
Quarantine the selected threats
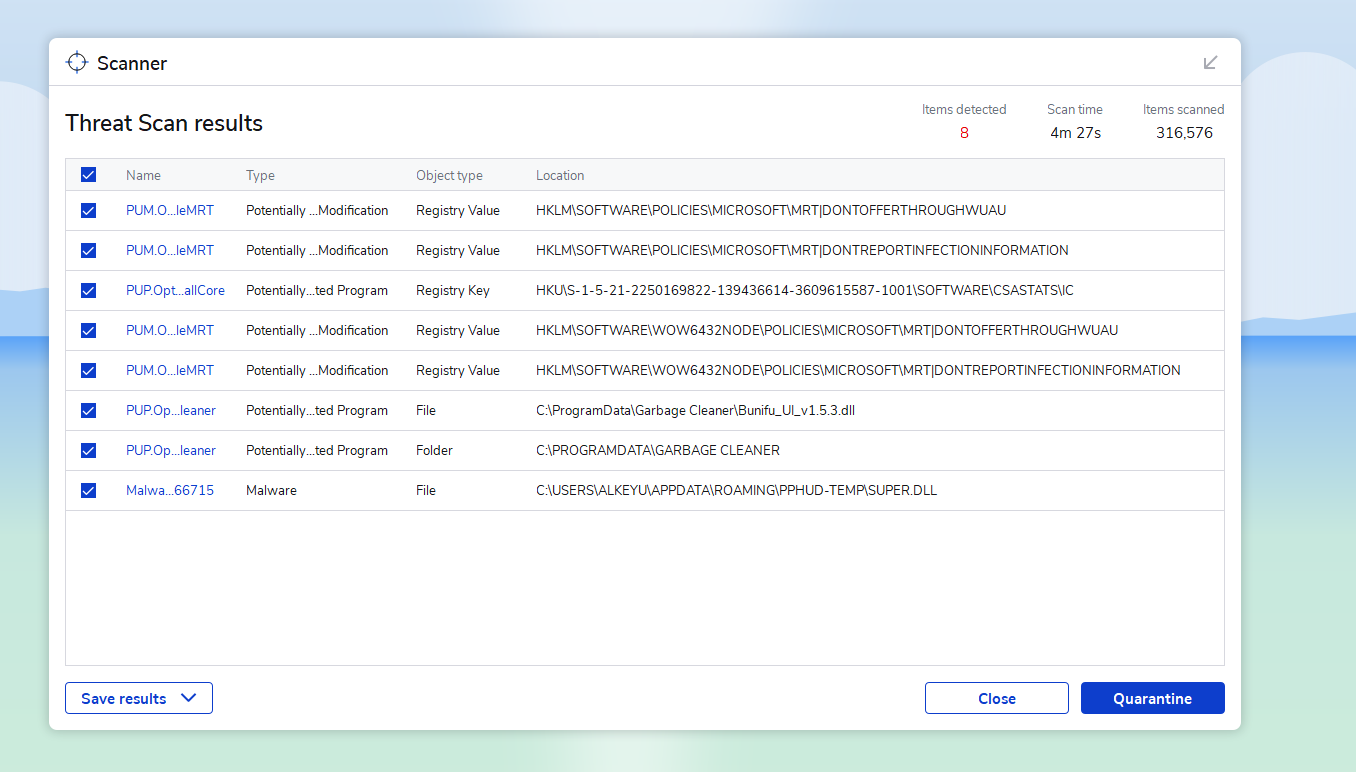coord(1153,698)
